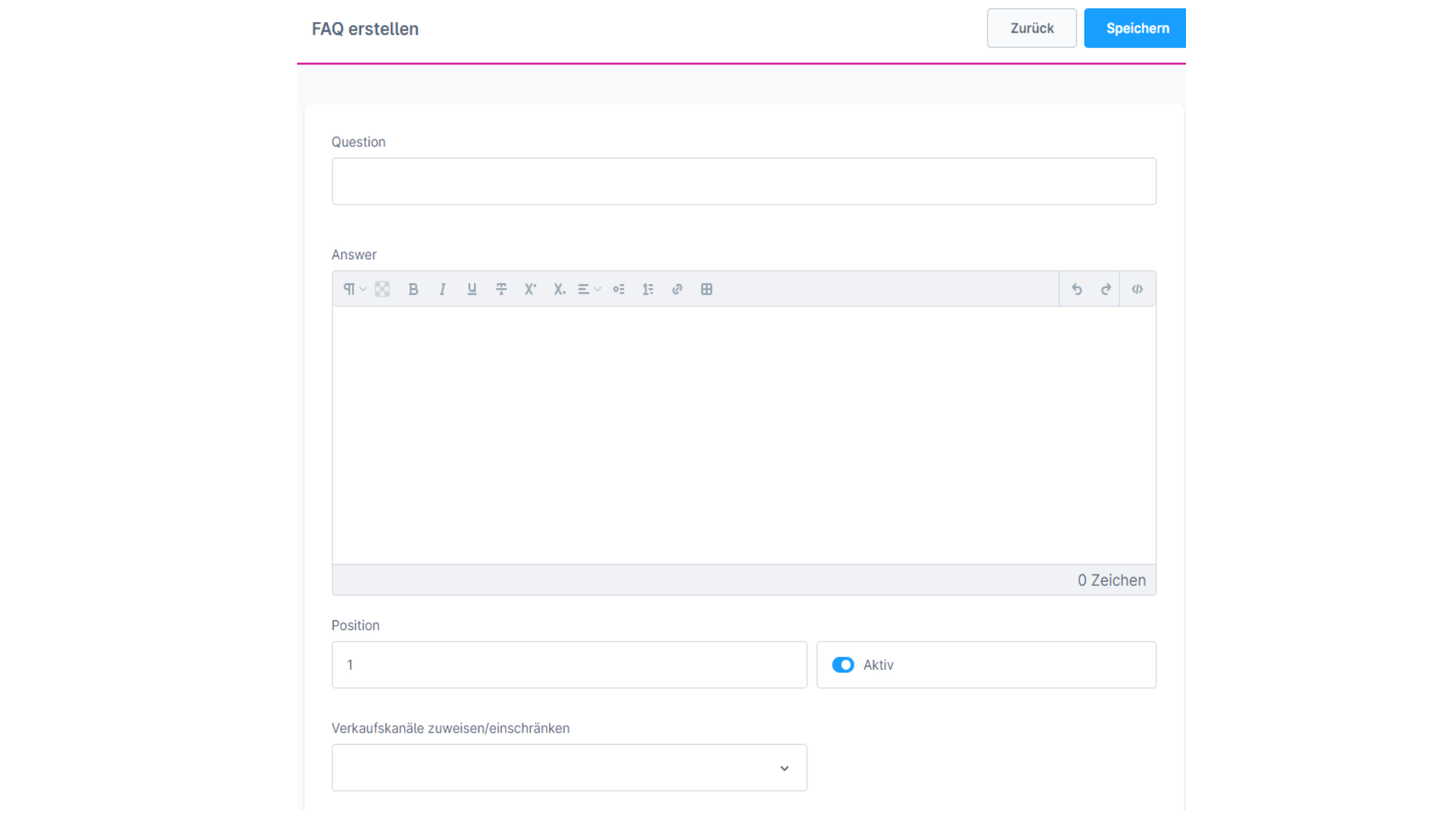Apply subscript formatting
The height and width of the screenshot is (819, 1456).
pyautogui.click(x=560, y=289)
